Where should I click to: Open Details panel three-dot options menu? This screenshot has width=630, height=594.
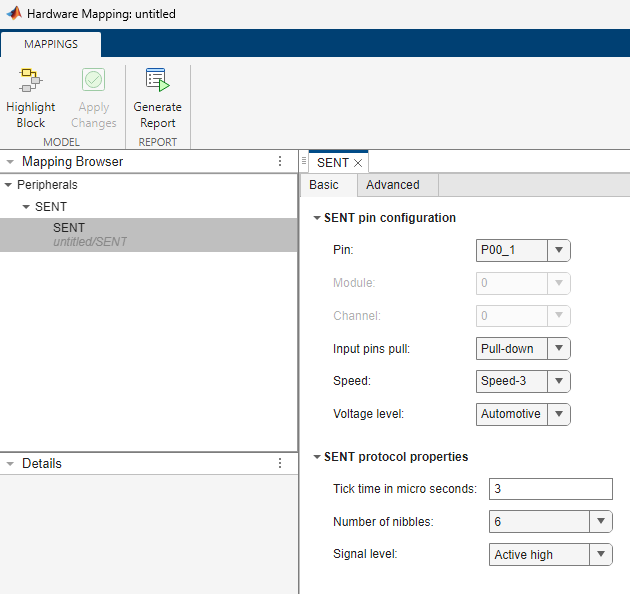click(280, 463)
